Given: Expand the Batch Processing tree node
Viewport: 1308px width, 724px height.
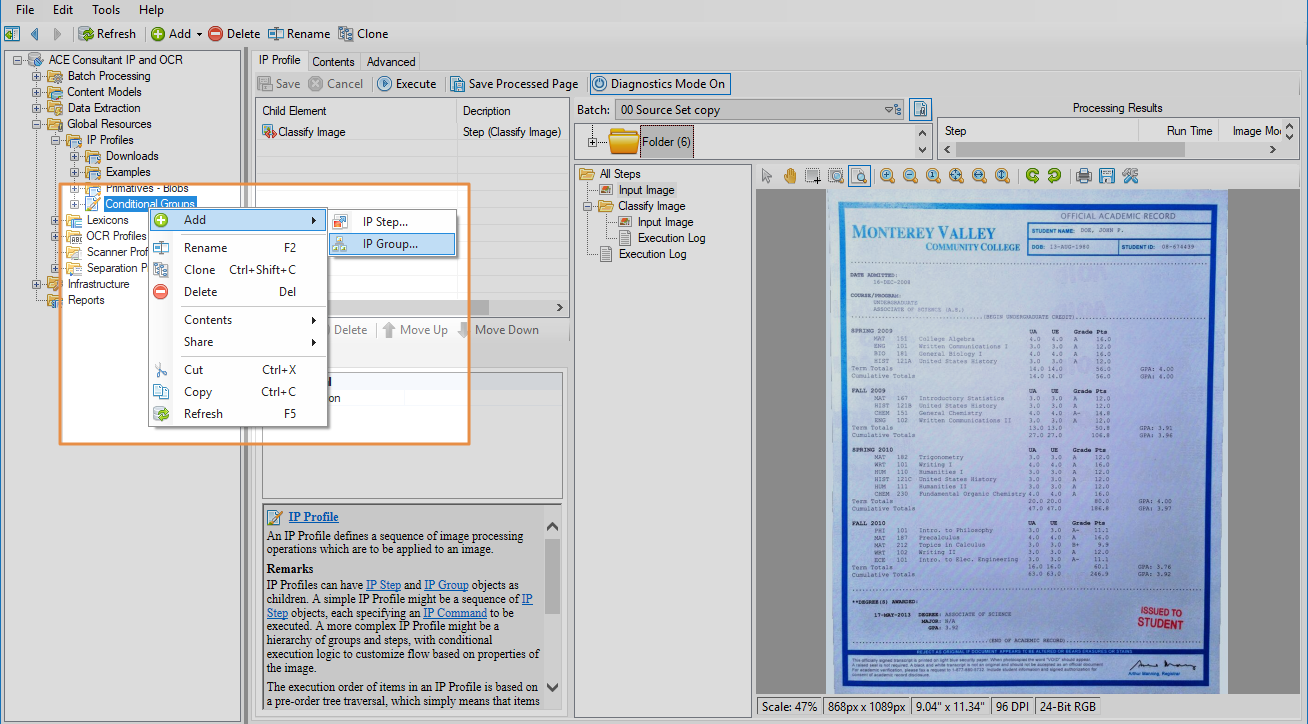Looking at the screenshot, I should 37,76.
